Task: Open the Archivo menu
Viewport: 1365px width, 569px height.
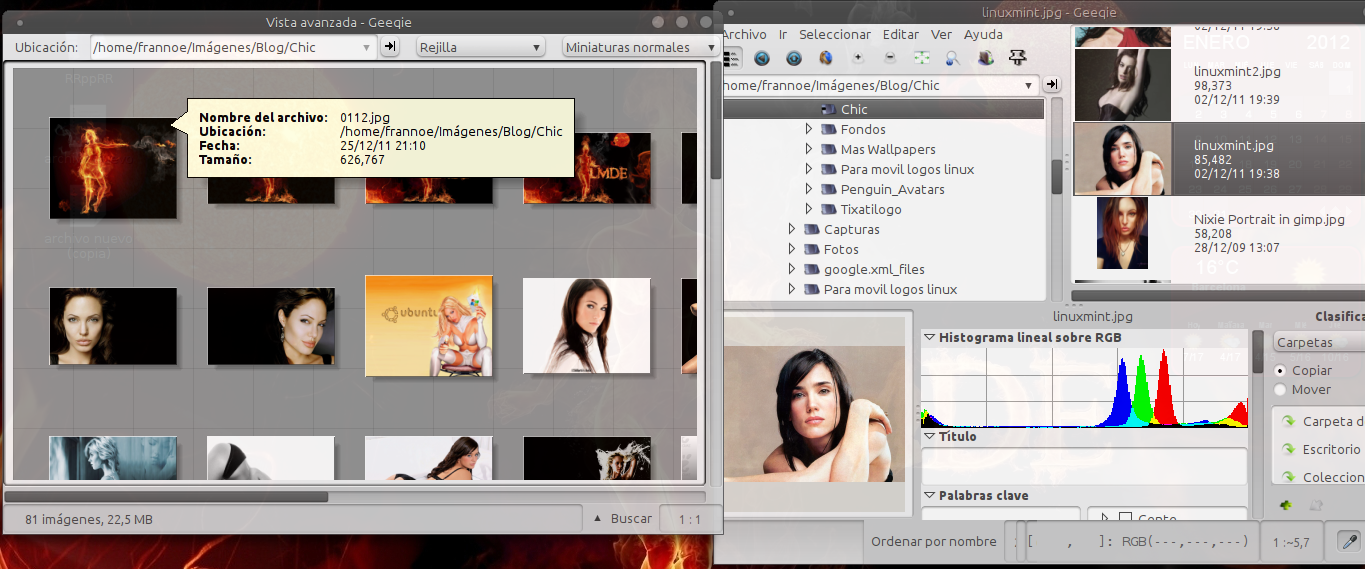Action: click(744, 34)
